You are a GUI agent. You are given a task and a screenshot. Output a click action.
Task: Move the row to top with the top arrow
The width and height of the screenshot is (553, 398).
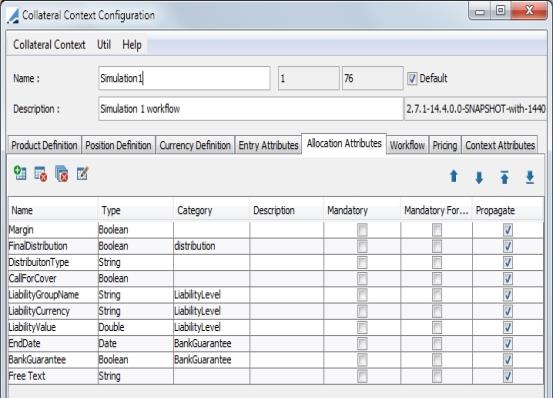pyautogui.click(x=505, y=177)
